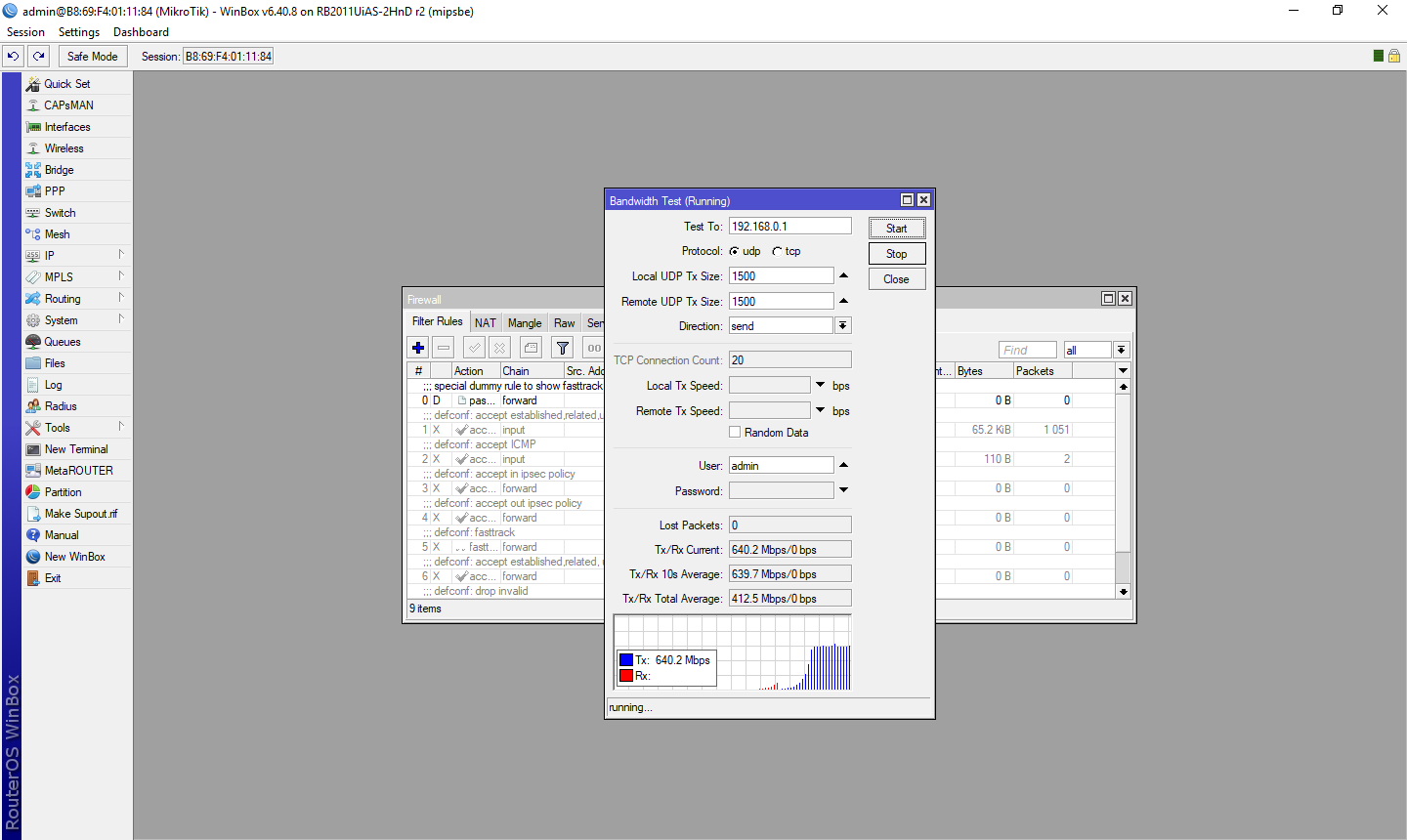Viewport: 1407px width, 840px height.
Task: Open Queues from the sidebar
Action: [63, 342]
